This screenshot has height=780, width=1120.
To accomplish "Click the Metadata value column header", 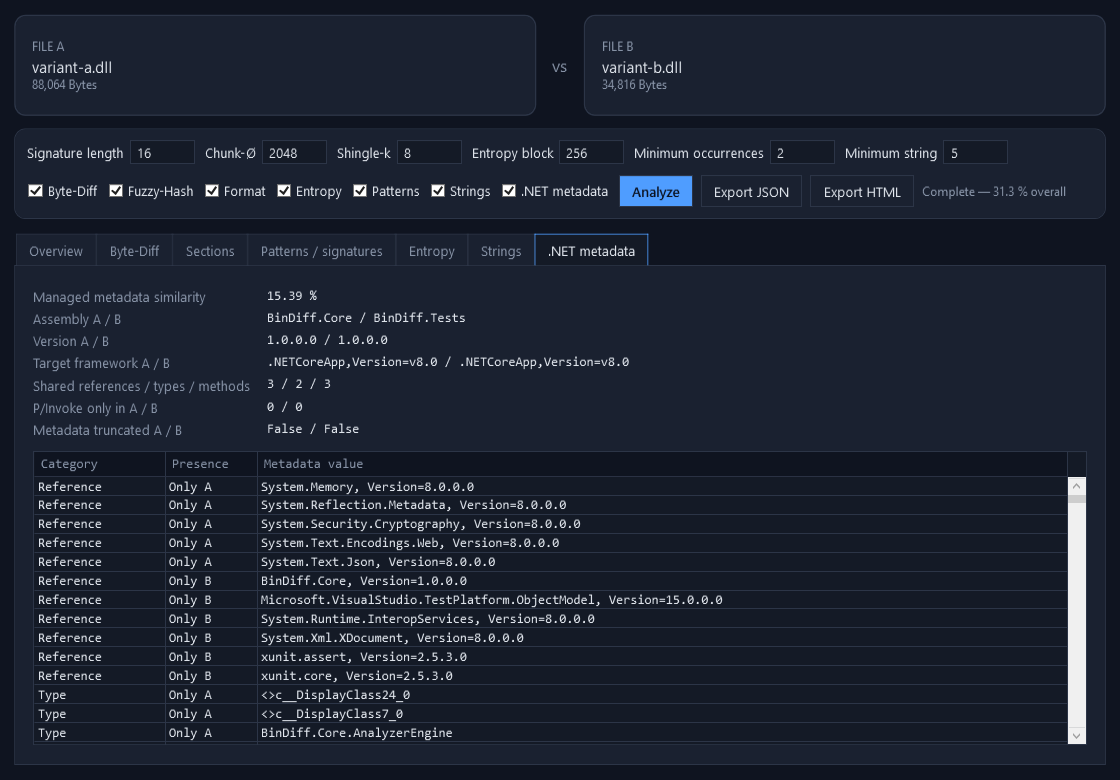I will [x=662, y=464].
